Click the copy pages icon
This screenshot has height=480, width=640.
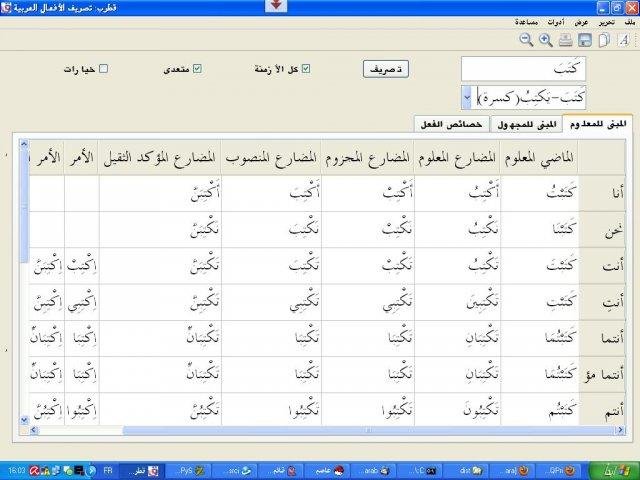point(603,40)
